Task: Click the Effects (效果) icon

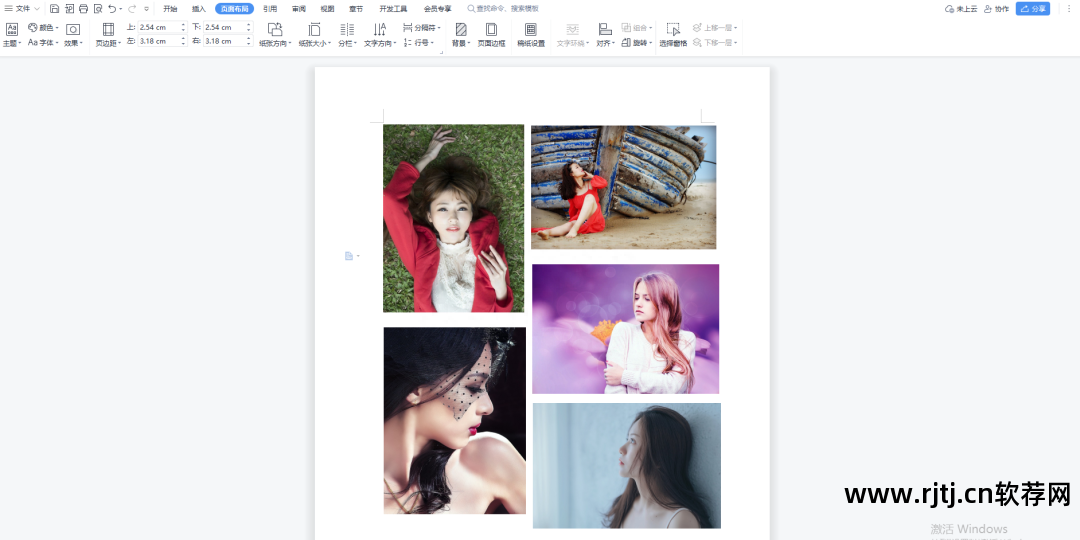Action: pos(73,35)
